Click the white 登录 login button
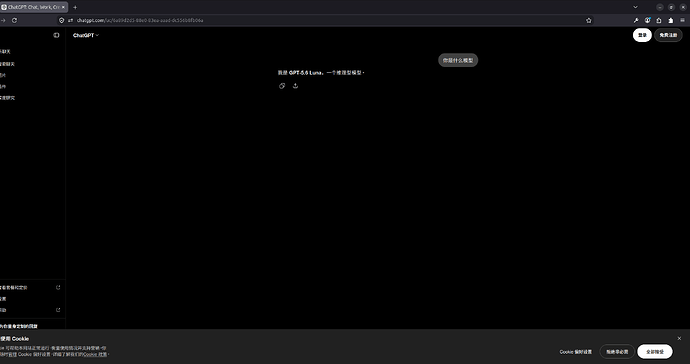This screenshot has width=690, height=364. coord(642,35)
